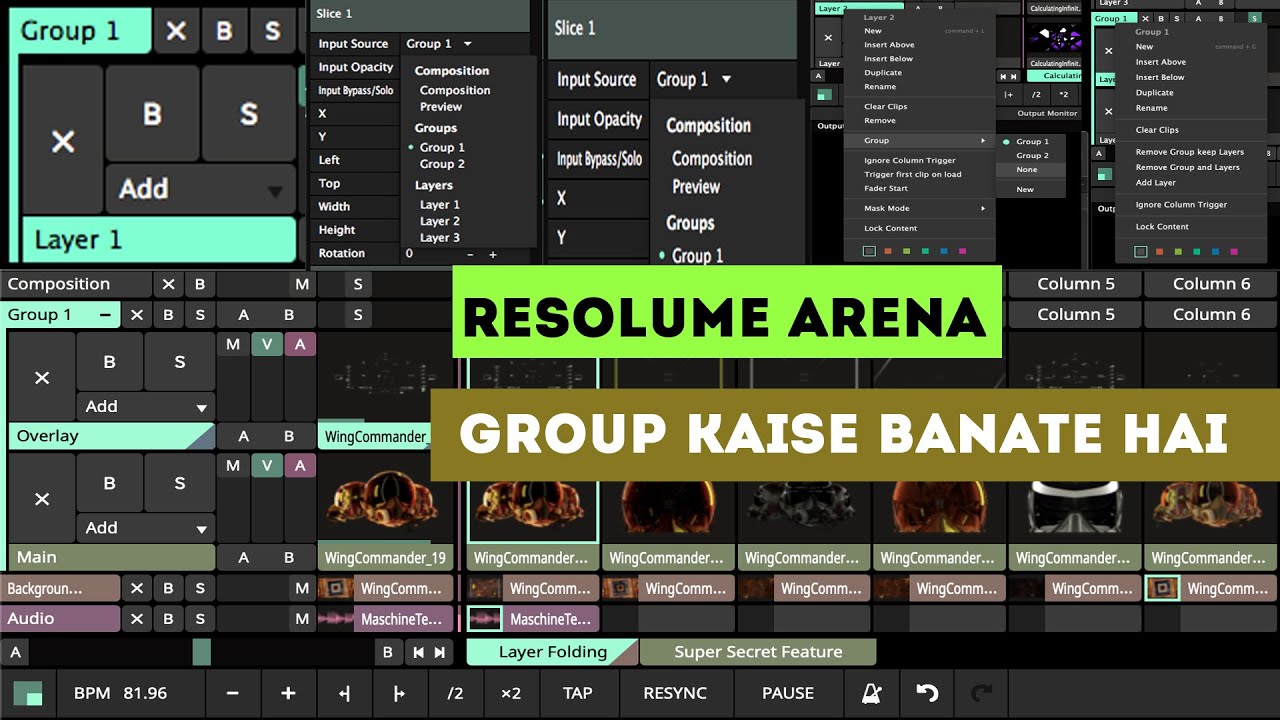
Task: Open Input Source dropdown next to Rotation panel
Action: coord(438,44)
